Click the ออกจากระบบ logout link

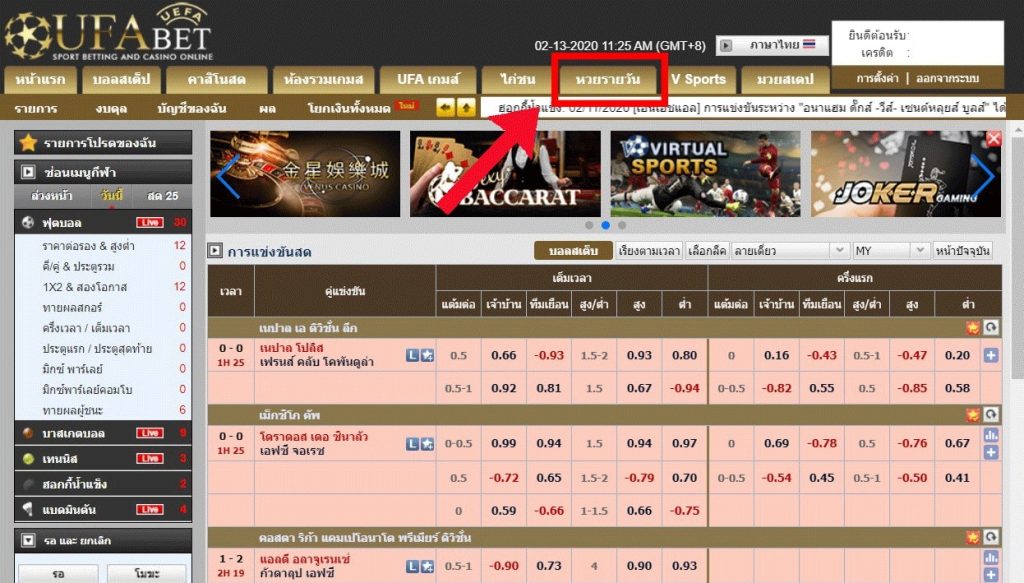coord(947,78)
